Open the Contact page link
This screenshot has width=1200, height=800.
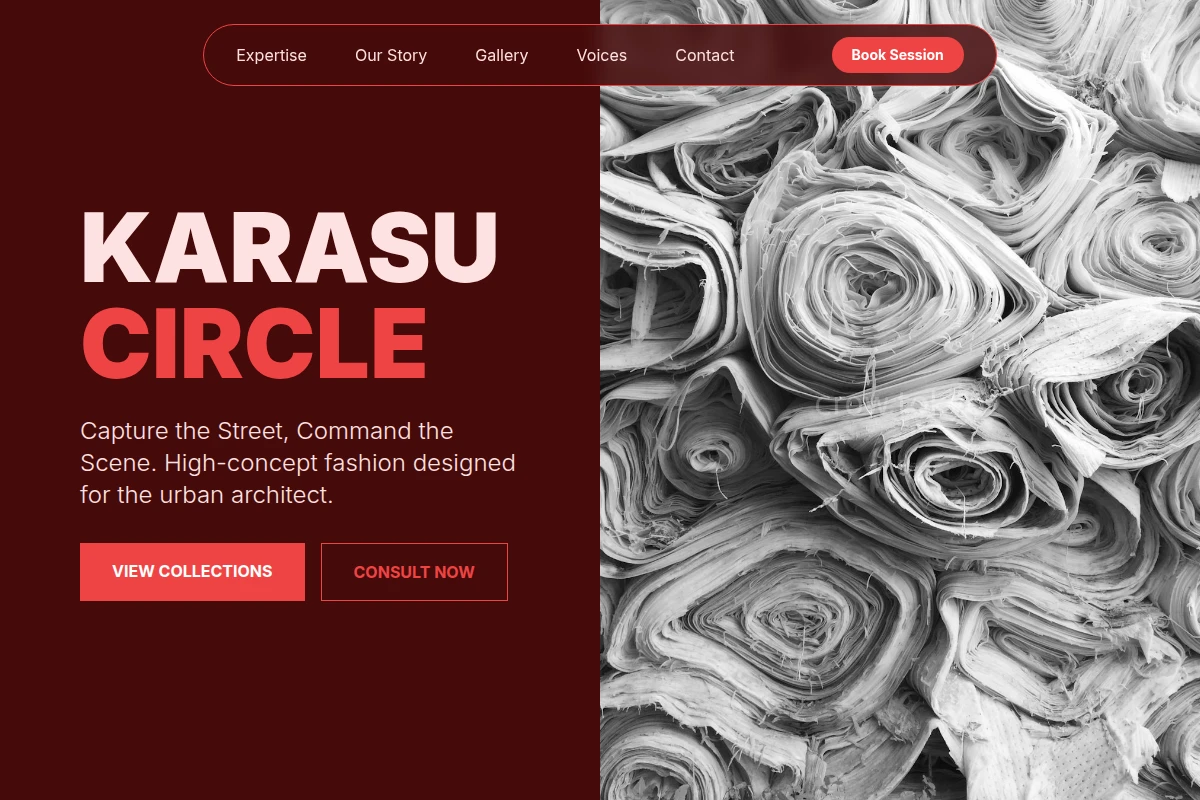[x=705, y=56]
